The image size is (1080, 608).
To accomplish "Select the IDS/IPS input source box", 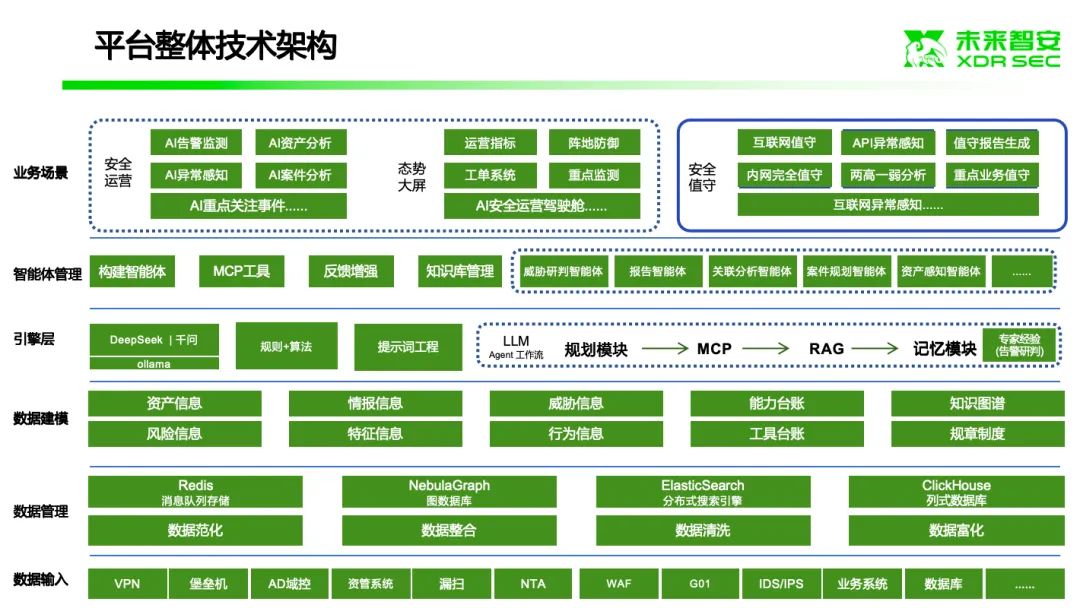I will pos(781,583).
